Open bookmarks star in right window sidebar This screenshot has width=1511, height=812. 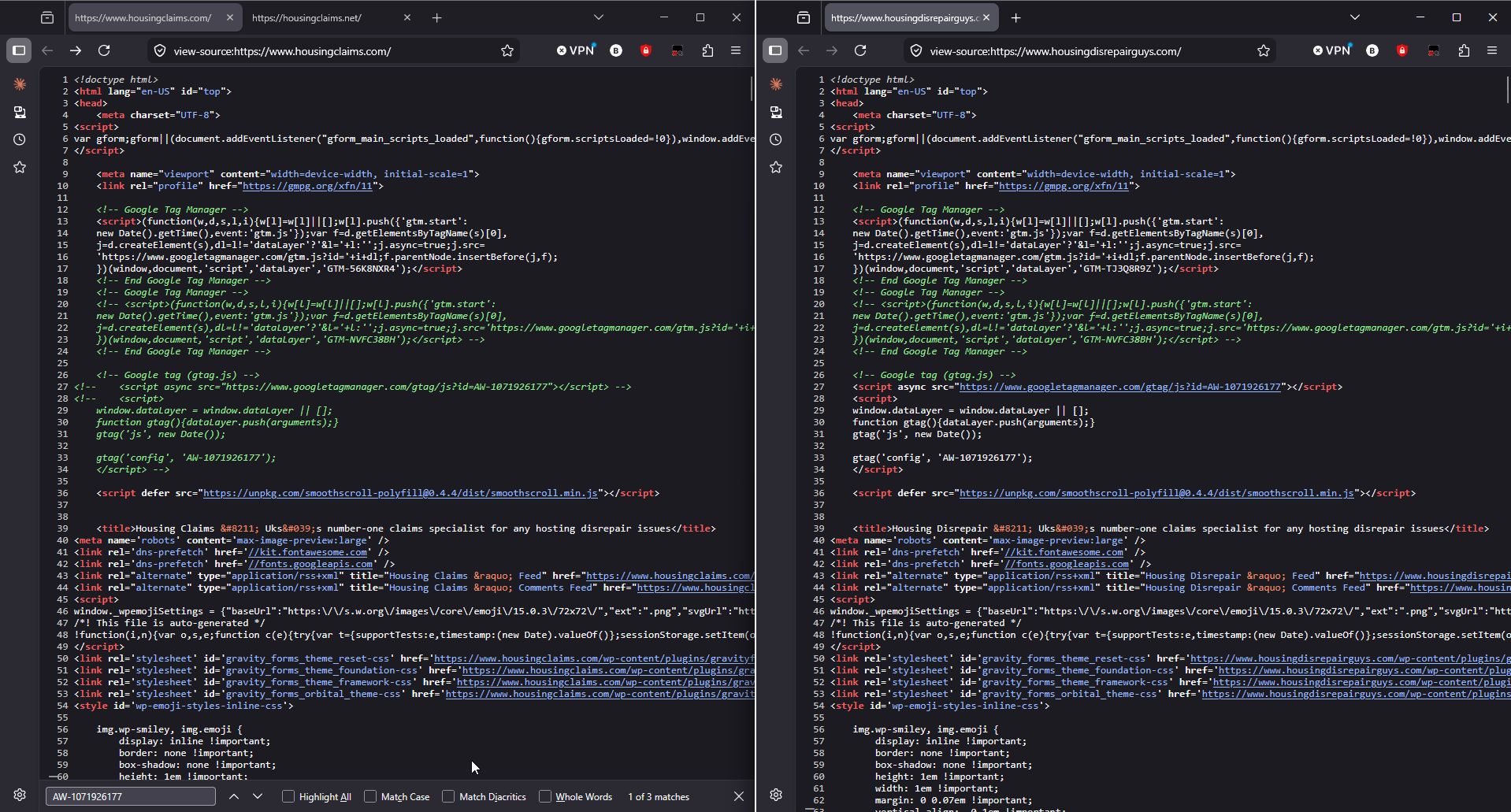(776, 167)
